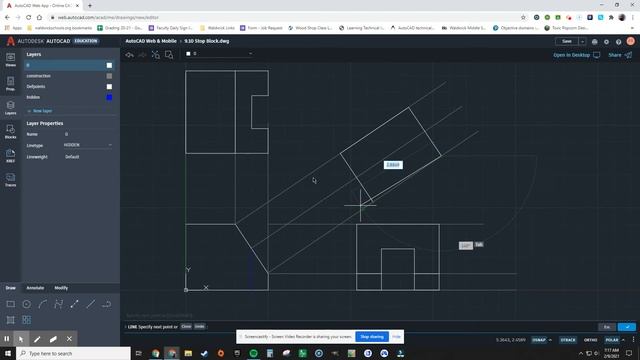Switch to the Draw tab

(11, 288)
